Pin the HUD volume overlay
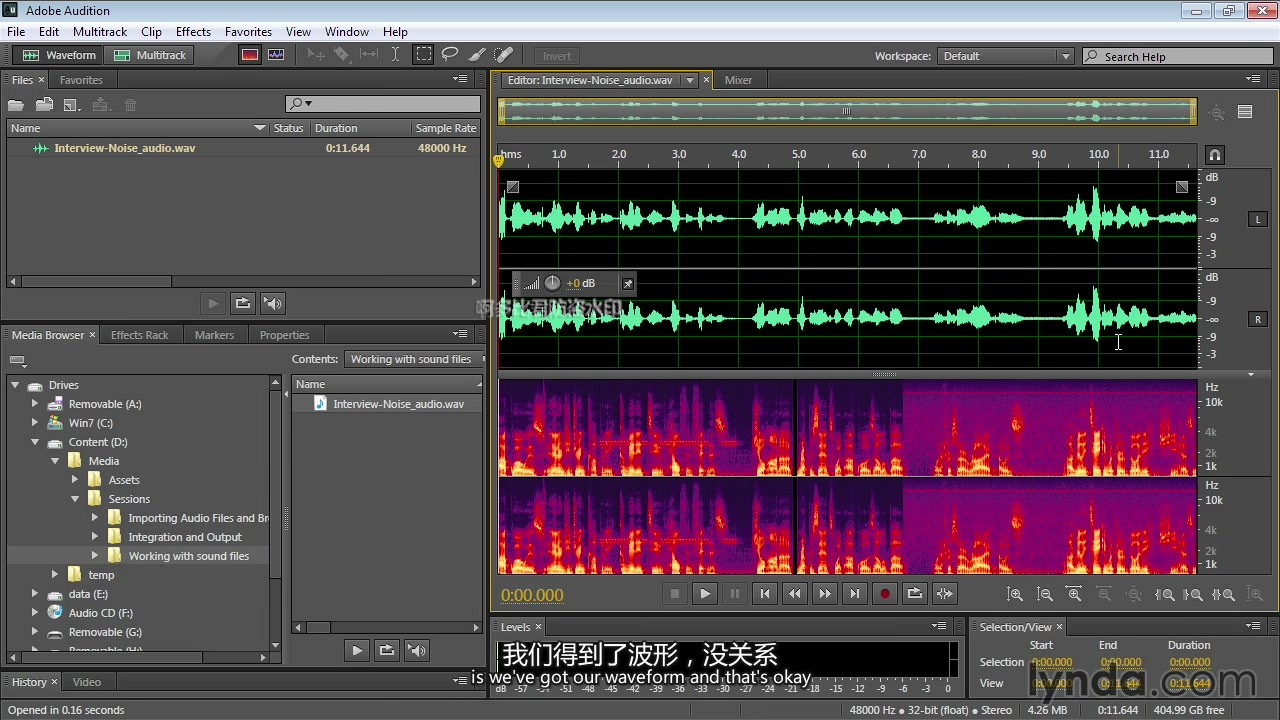Image resolution: width=1280 pixels, height=720 pixels. click(628, 283)
